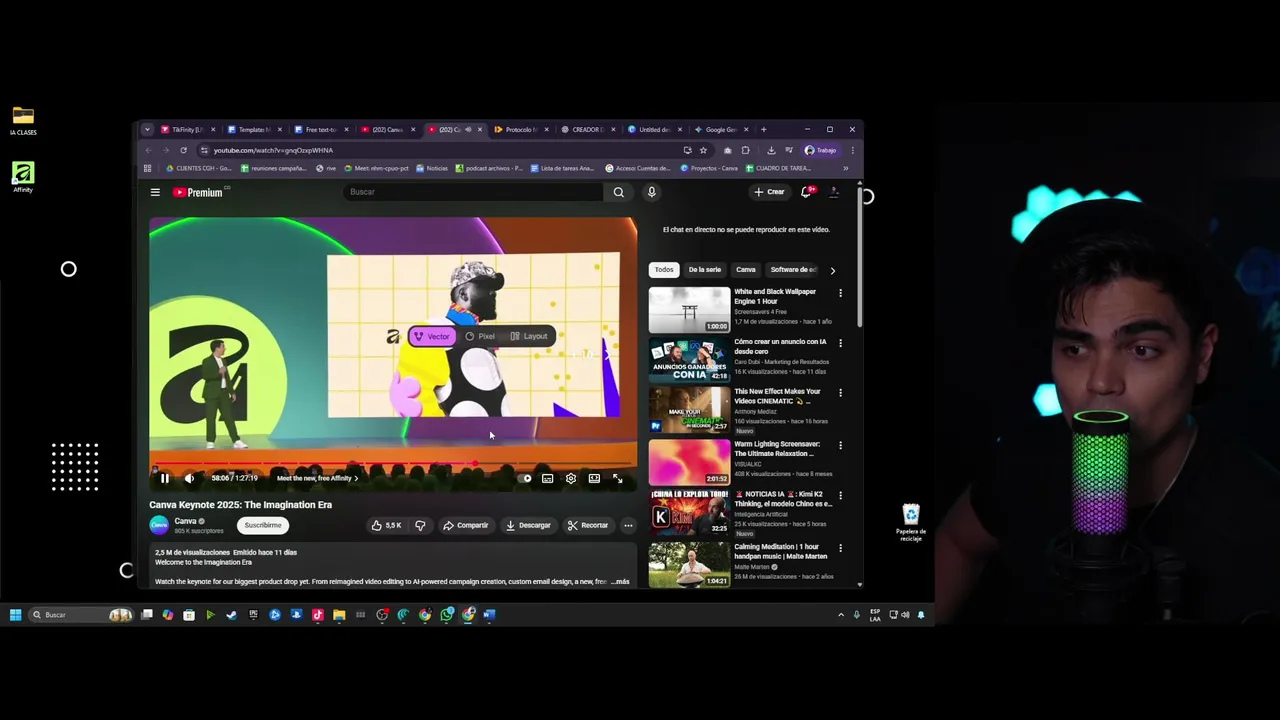1280x720 pixels.
Task: Open options menu for CINEMATIC effect video
Action: (840, 393)
